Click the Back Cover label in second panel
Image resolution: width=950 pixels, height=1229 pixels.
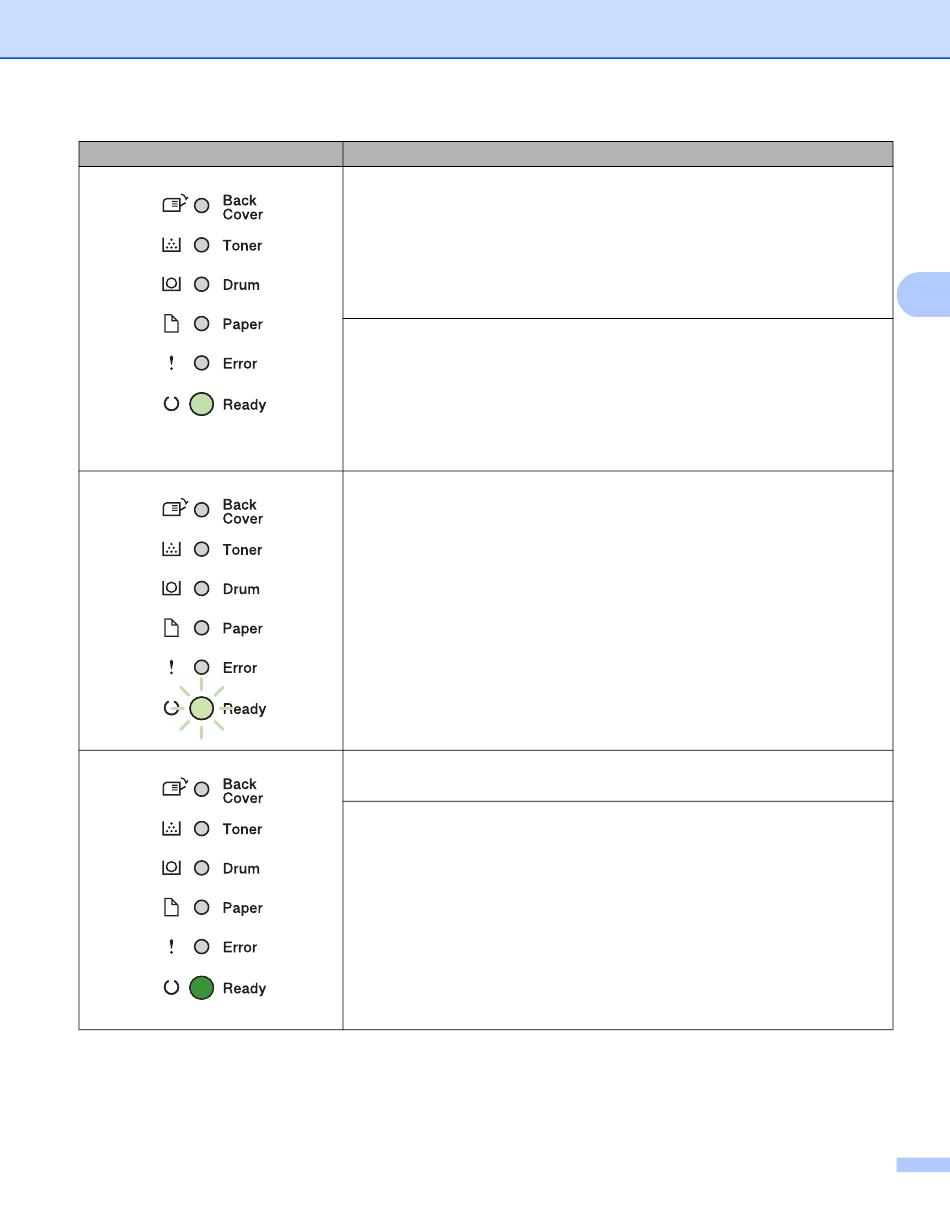(243, 512)
